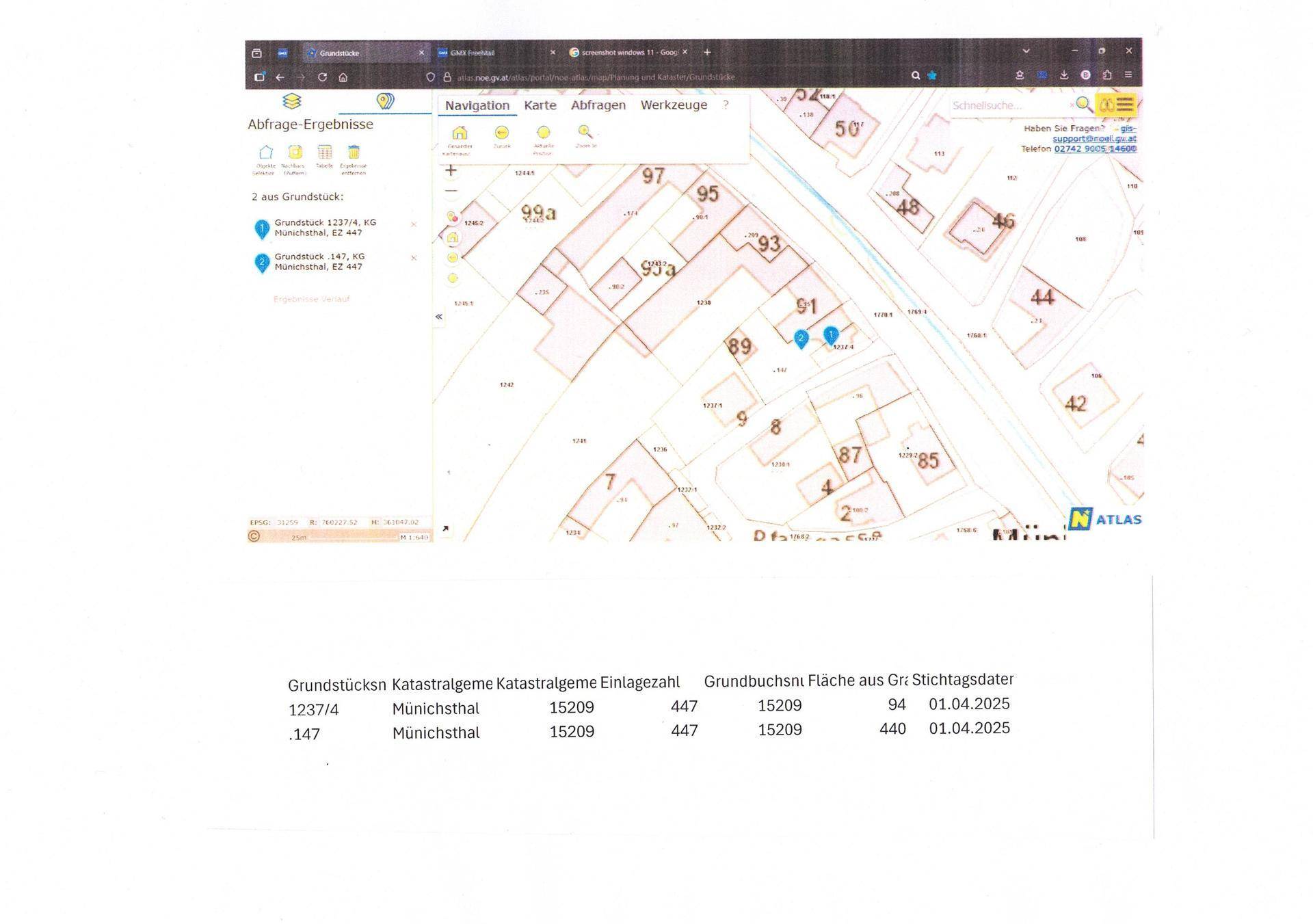Click Fläche value 440 in the table
The height and width of the screenshot is (924, 1313).
coord(892,729)
